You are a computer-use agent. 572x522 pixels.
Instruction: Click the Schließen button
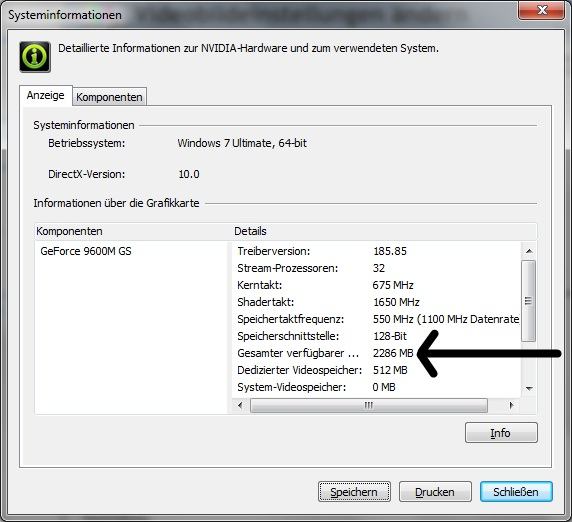click(x=516, y=492)
